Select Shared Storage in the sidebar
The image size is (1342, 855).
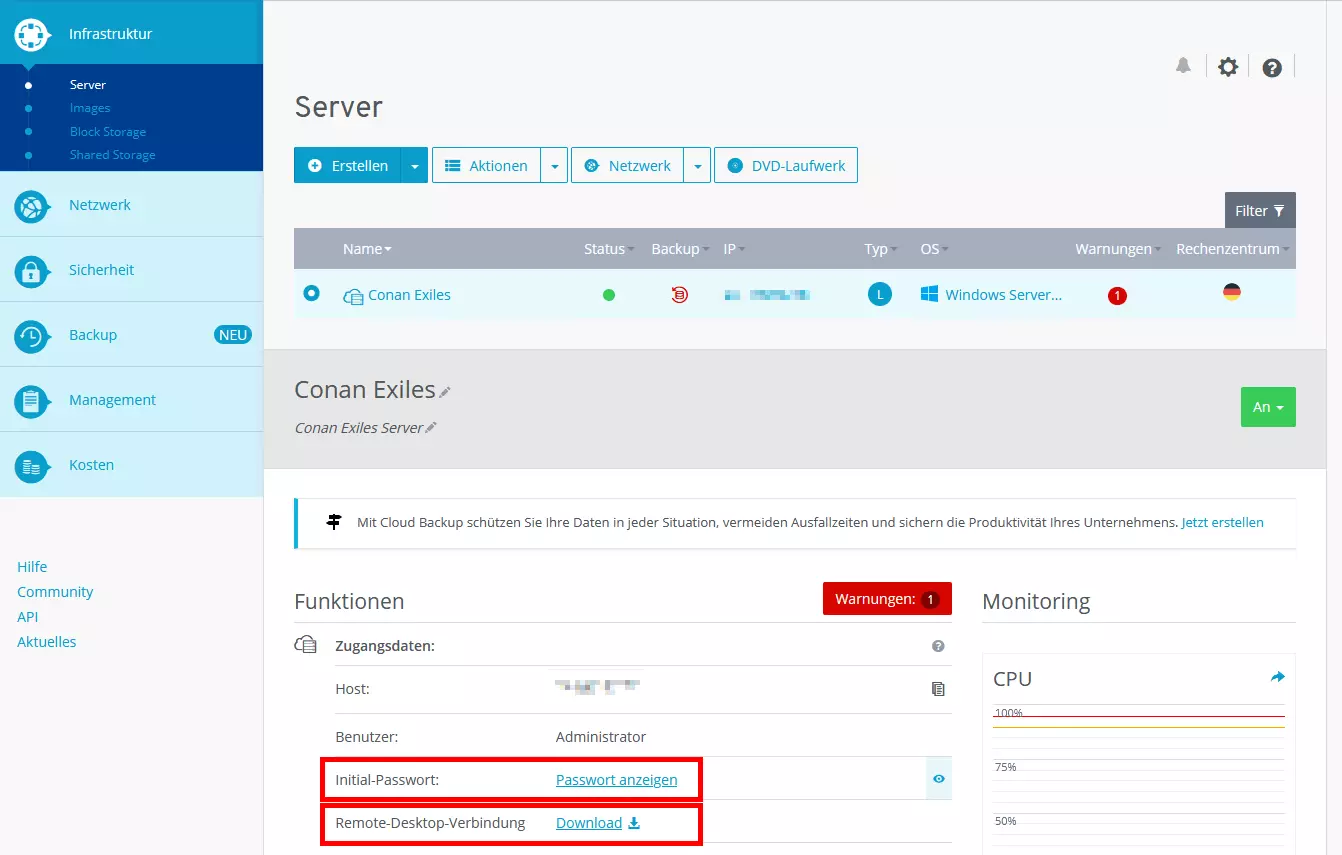click(112, 155)
